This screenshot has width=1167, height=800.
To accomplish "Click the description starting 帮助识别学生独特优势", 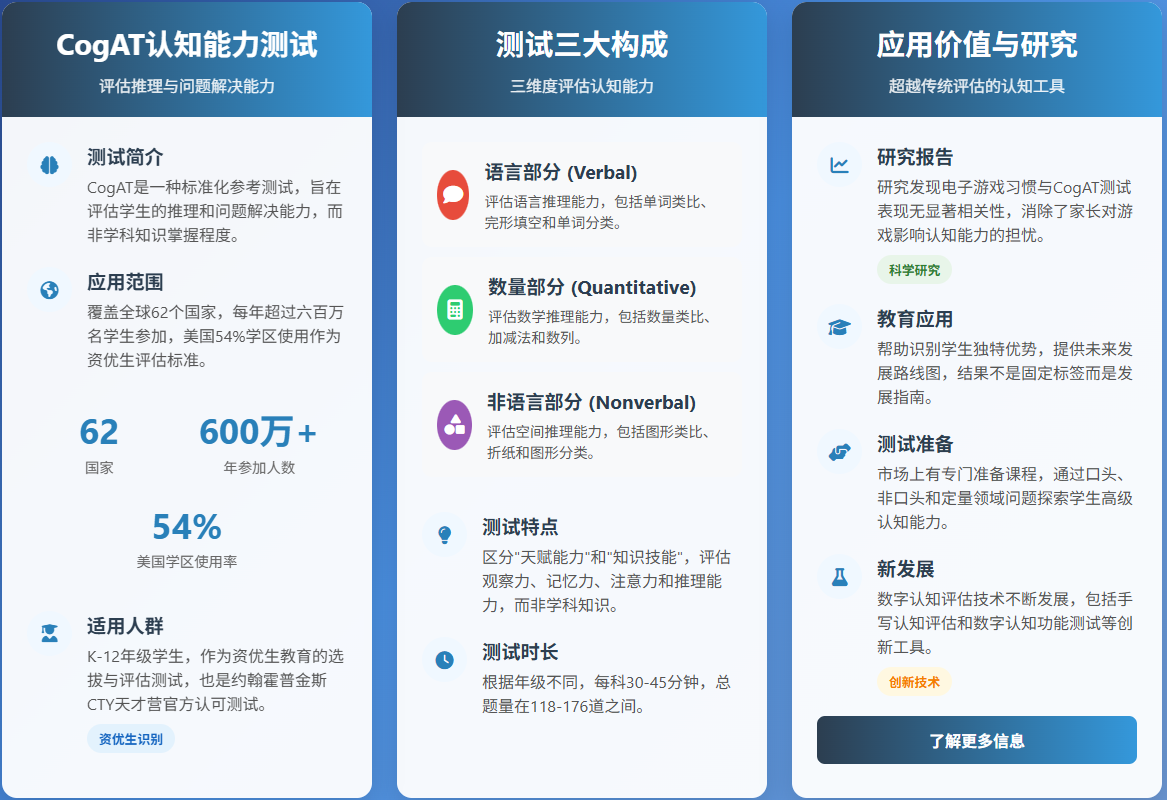I will (1005, 374).
